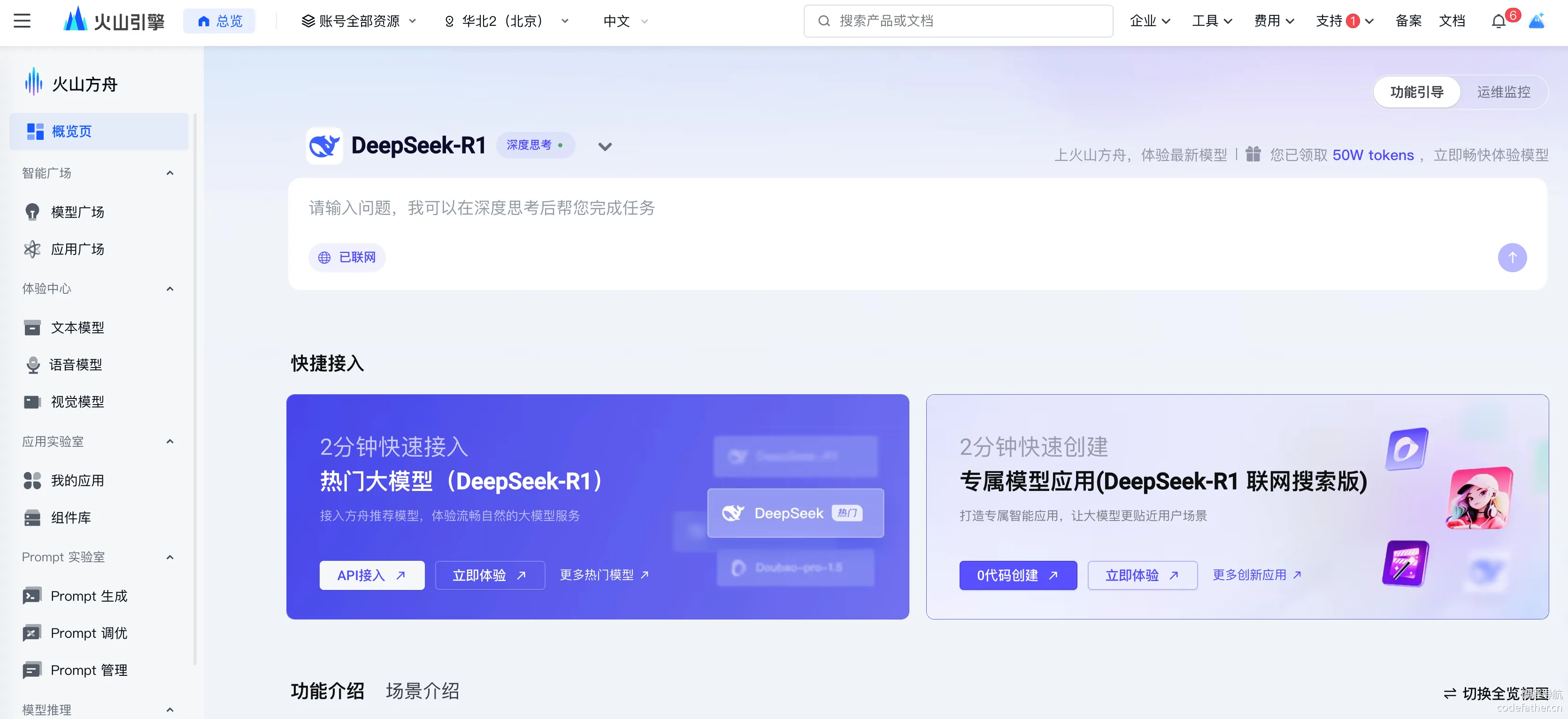Collapse the 体验中心 section
Image resolution: width=1568 pixels, height=719 pixels.
(170, 289)
